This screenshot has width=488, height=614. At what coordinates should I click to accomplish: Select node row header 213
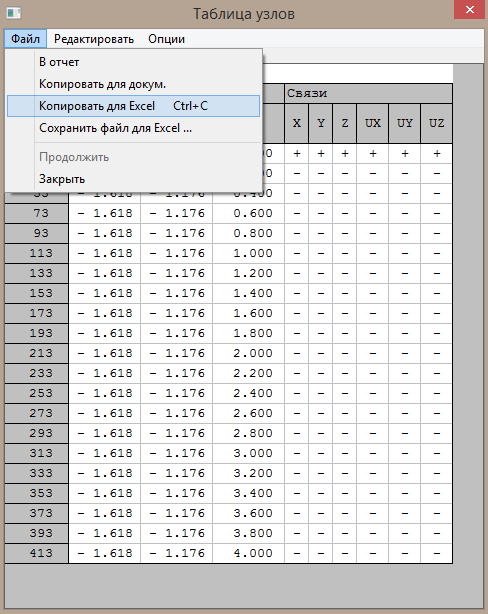click(37, 353)
